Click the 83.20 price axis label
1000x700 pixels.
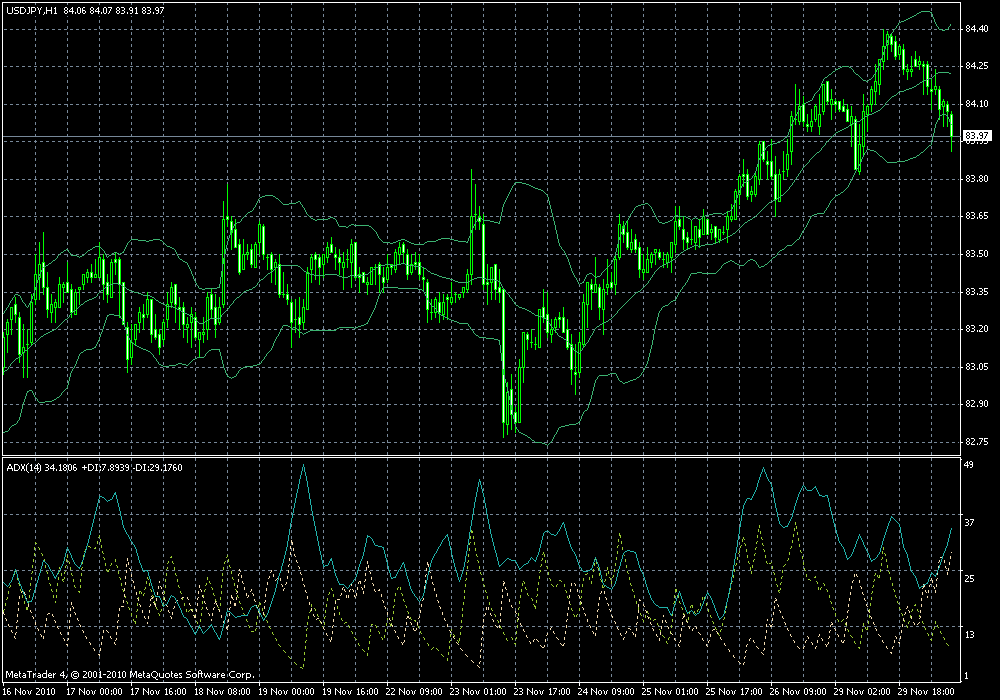pos(977,329)
